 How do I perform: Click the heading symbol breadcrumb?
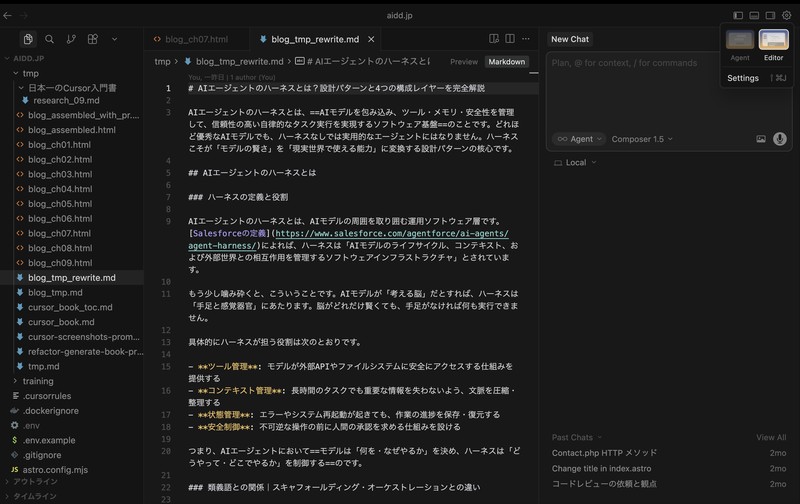362,62
